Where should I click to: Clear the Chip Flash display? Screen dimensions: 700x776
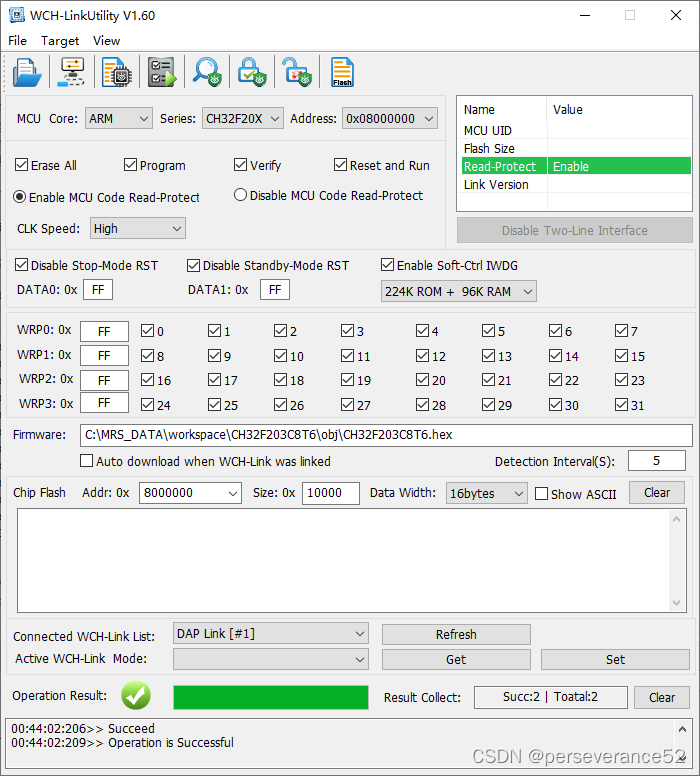point(657,493)
